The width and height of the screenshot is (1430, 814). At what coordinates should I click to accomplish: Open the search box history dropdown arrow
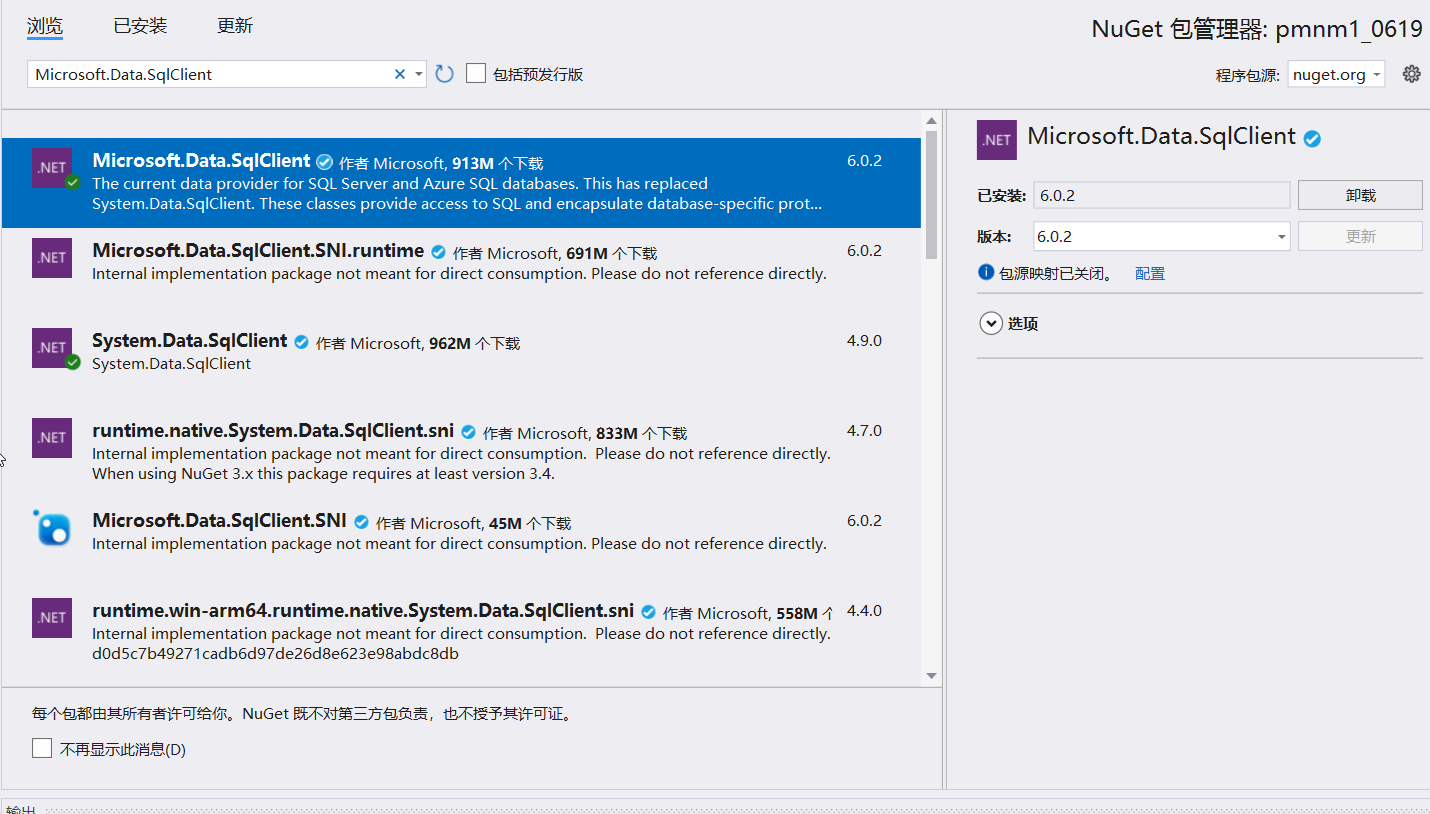(x=418, y=74)
